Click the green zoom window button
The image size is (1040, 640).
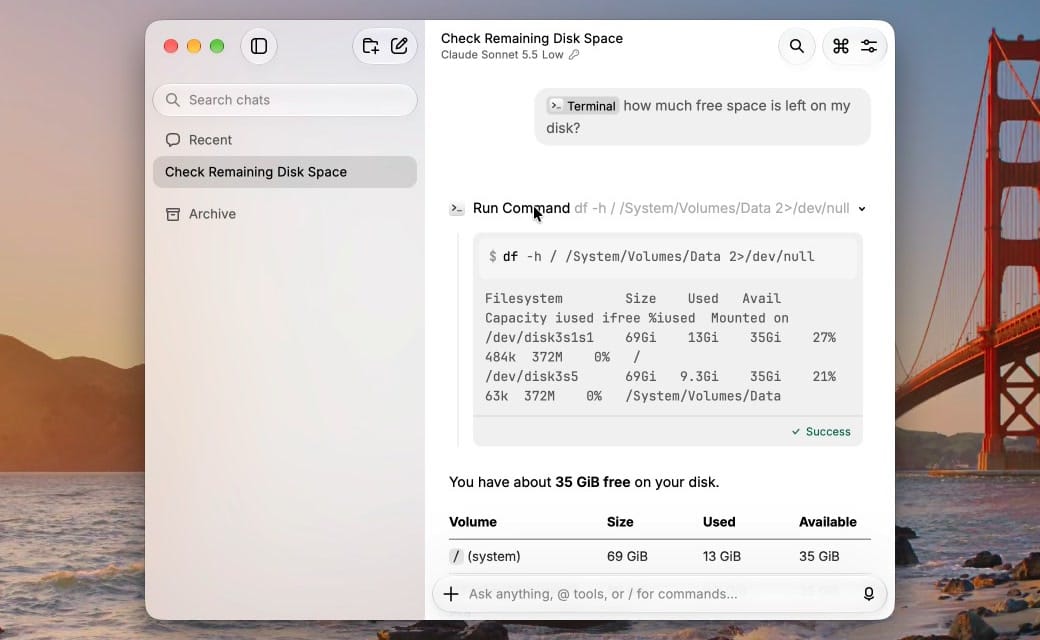pos(217,46)
